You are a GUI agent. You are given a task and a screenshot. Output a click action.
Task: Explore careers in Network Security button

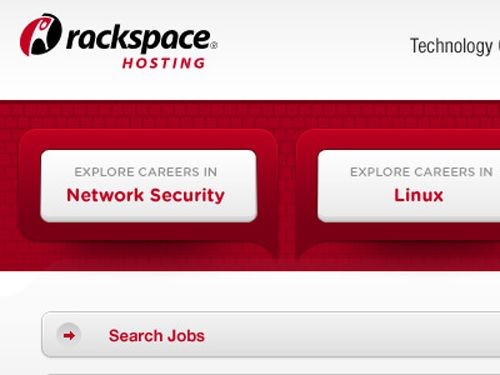coord(148,186)
